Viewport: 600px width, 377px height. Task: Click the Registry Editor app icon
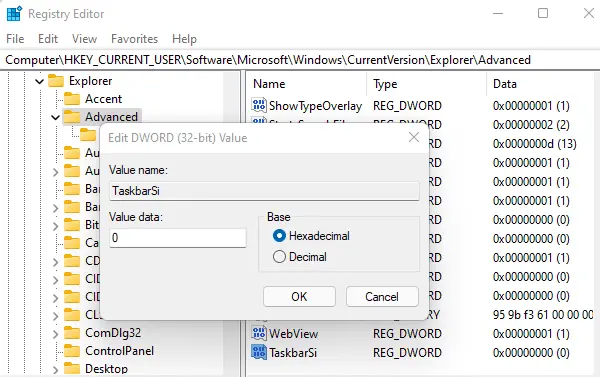point(14,14)
